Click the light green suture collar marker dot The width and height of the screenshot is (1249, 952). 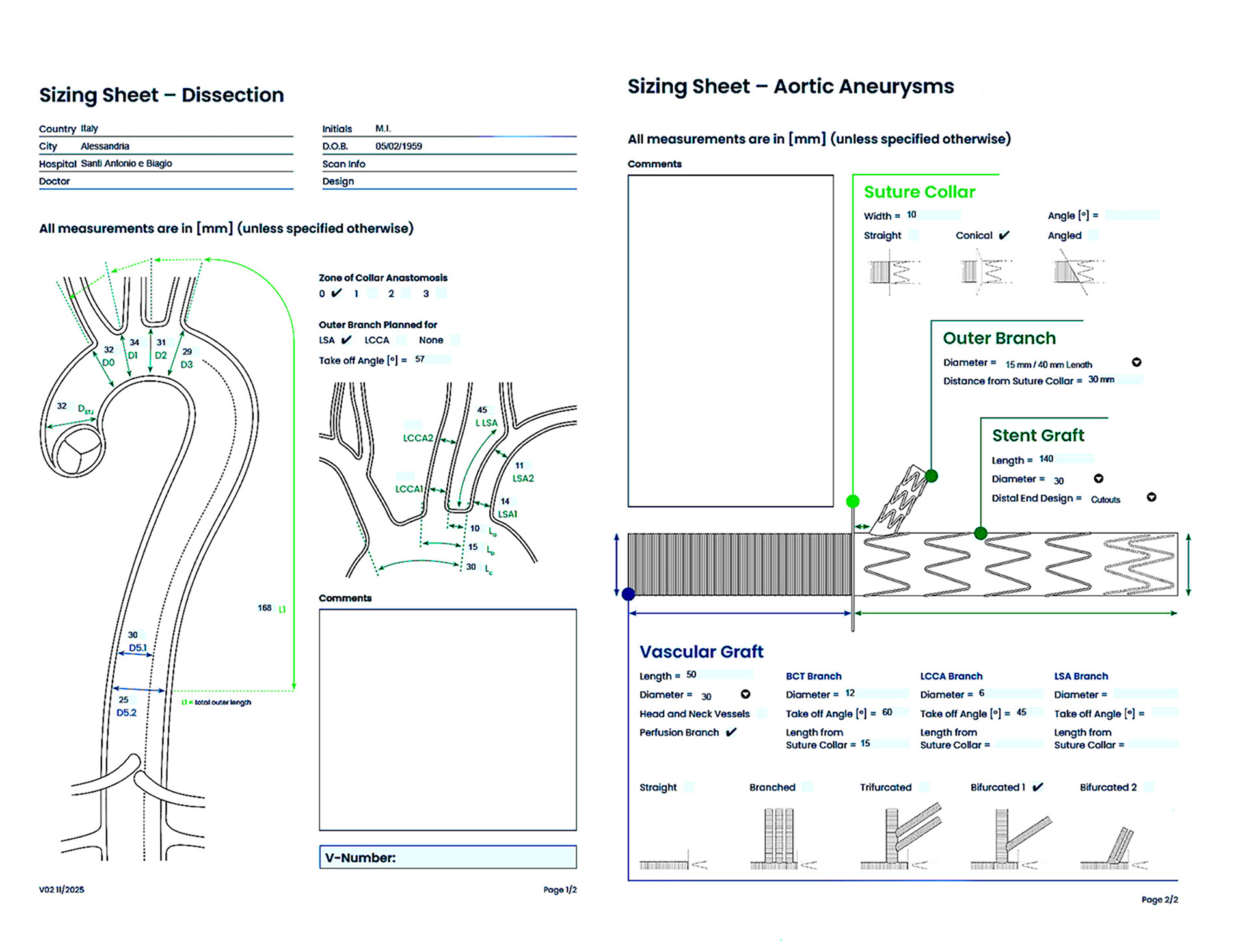[853, 501]
